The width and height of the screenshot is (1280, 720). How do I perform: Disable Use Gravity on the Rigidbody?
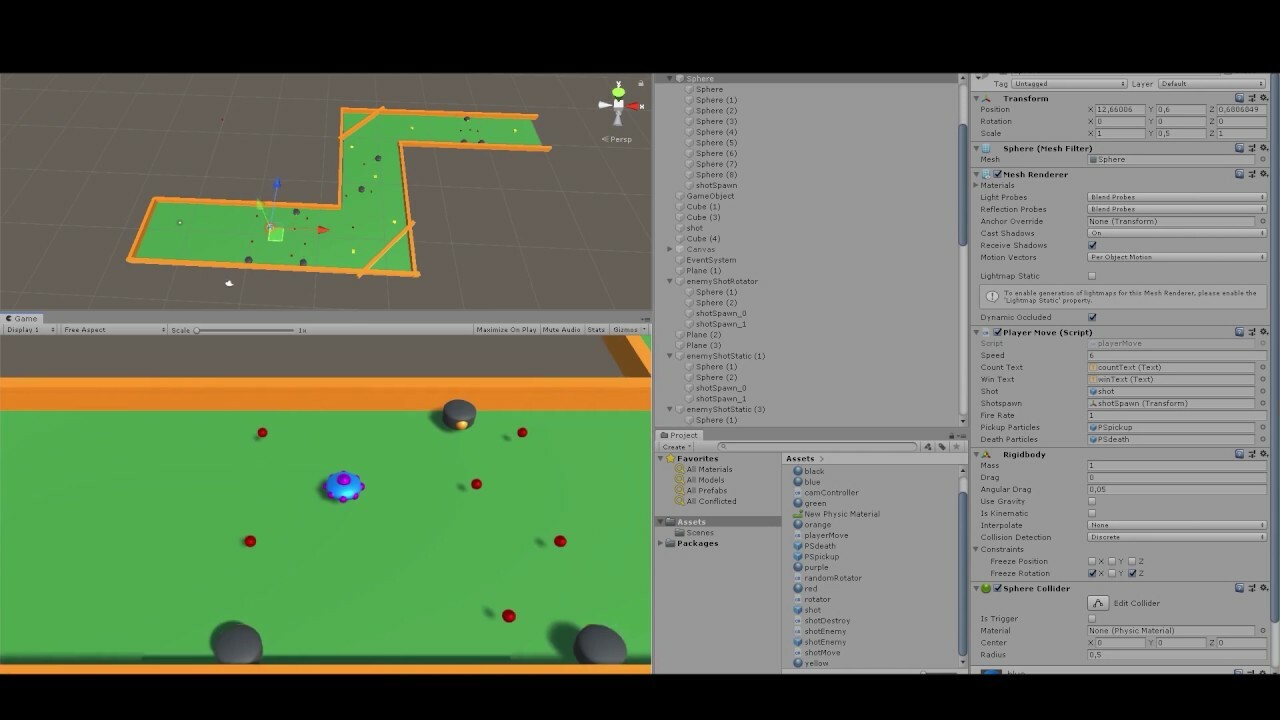[1091, 501]
